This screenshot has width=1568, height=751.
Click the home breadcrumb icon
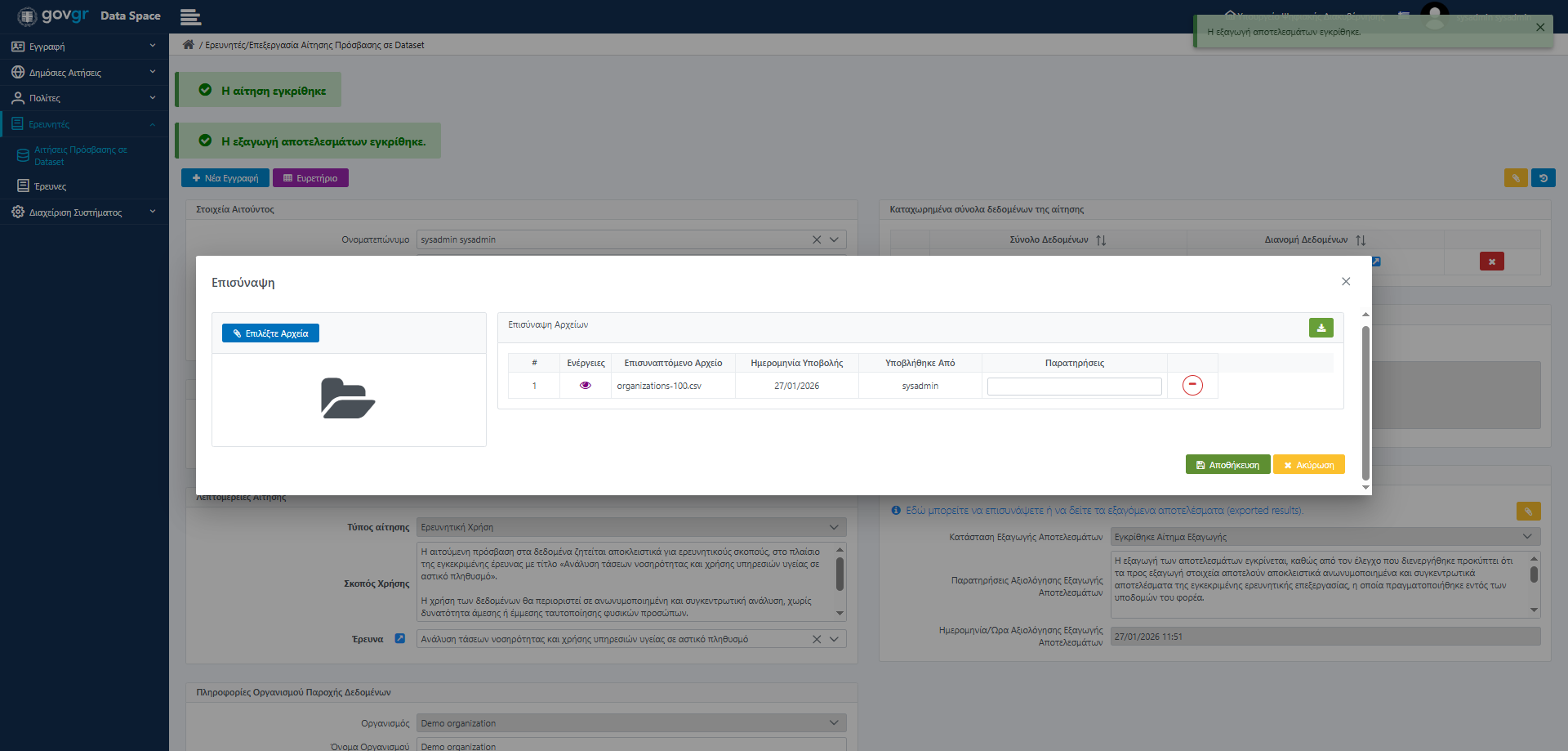(x=189, y=45)
